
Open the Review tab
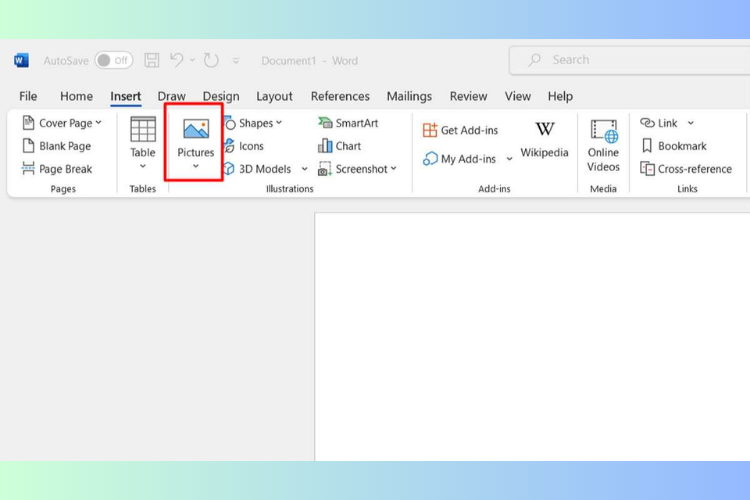468,96
